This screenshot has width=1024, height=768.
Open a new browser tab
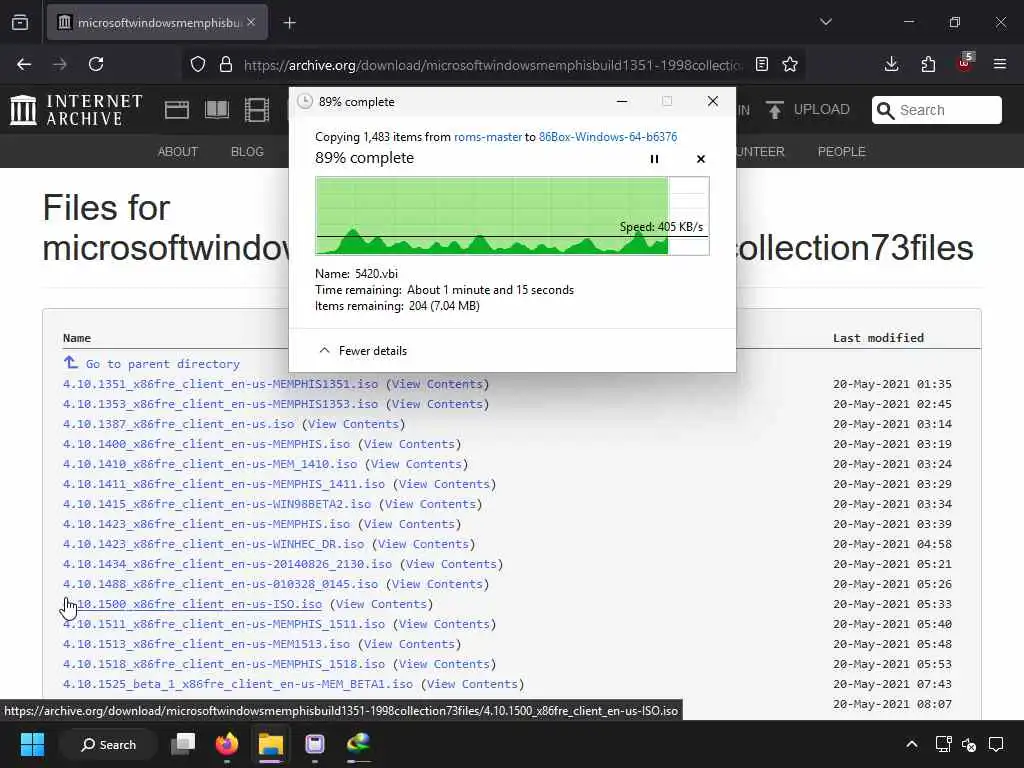(x=289, y=23)
